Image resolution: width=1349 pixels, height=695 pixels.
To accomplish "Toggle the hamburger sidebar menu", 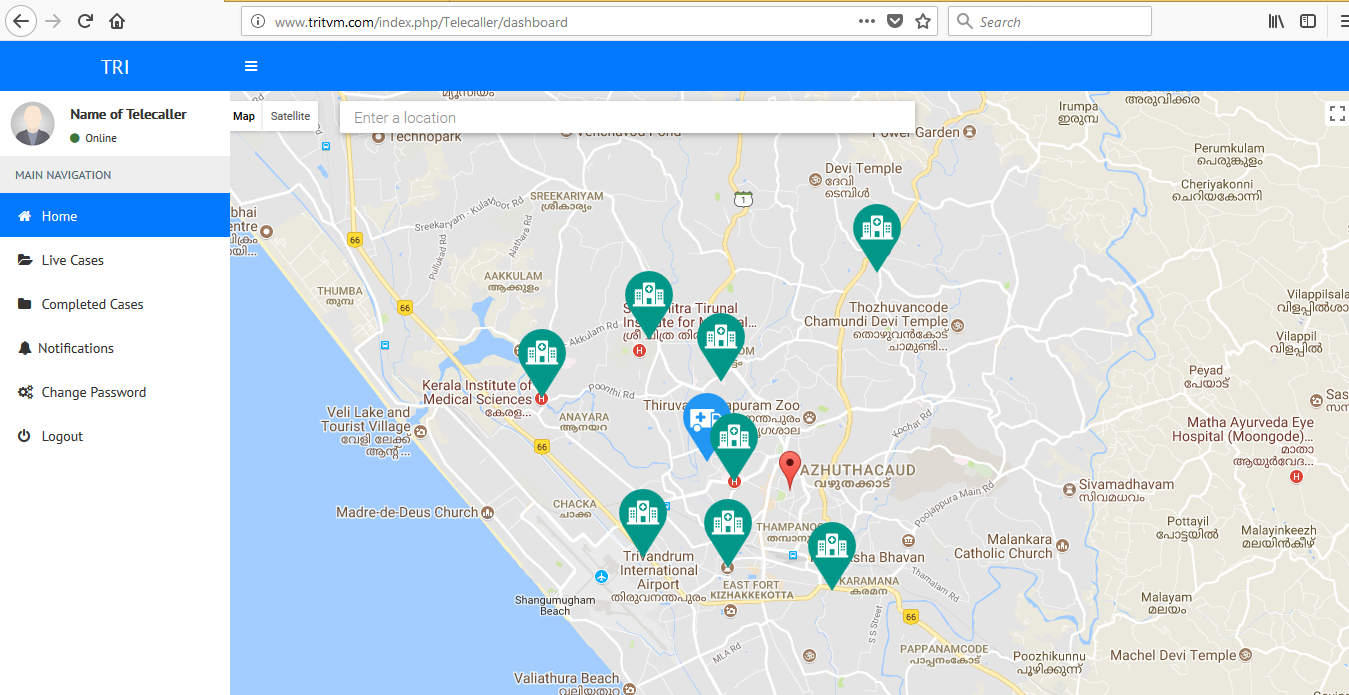I will pos(251,66).
